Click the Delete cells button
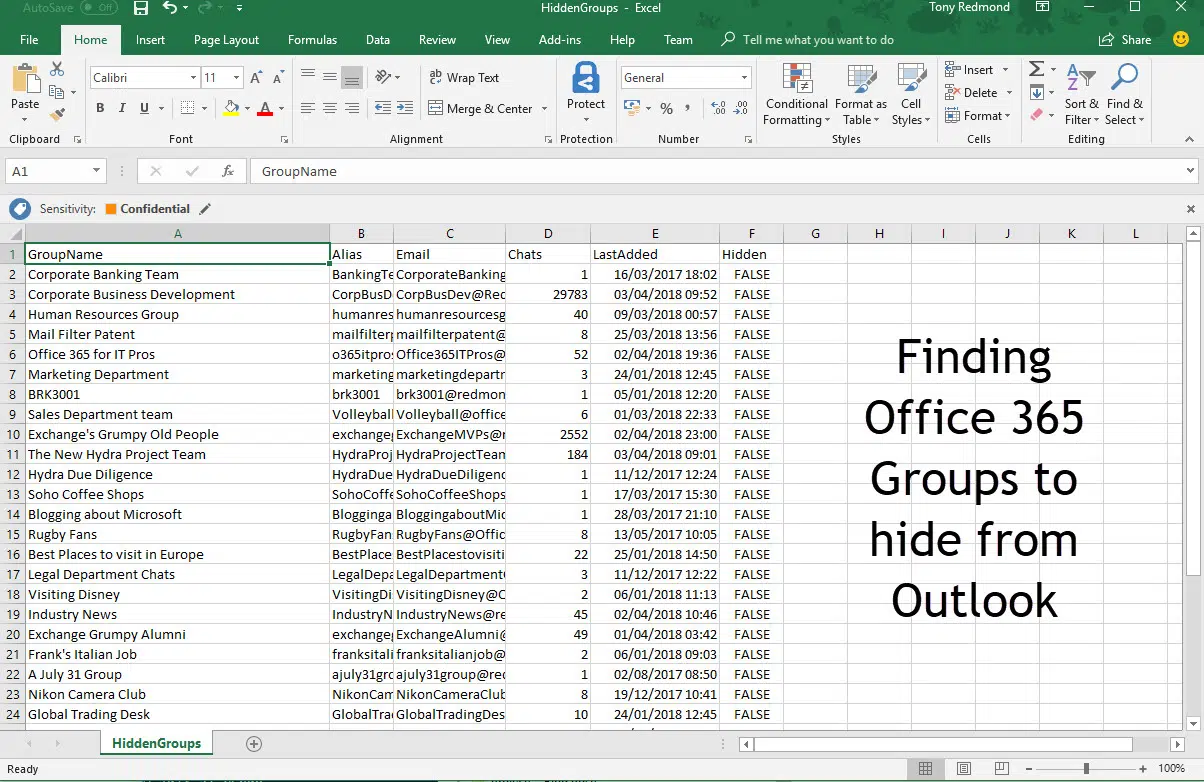The width and height of the screenshot is (1204, 782). click(x=971, y=93)
